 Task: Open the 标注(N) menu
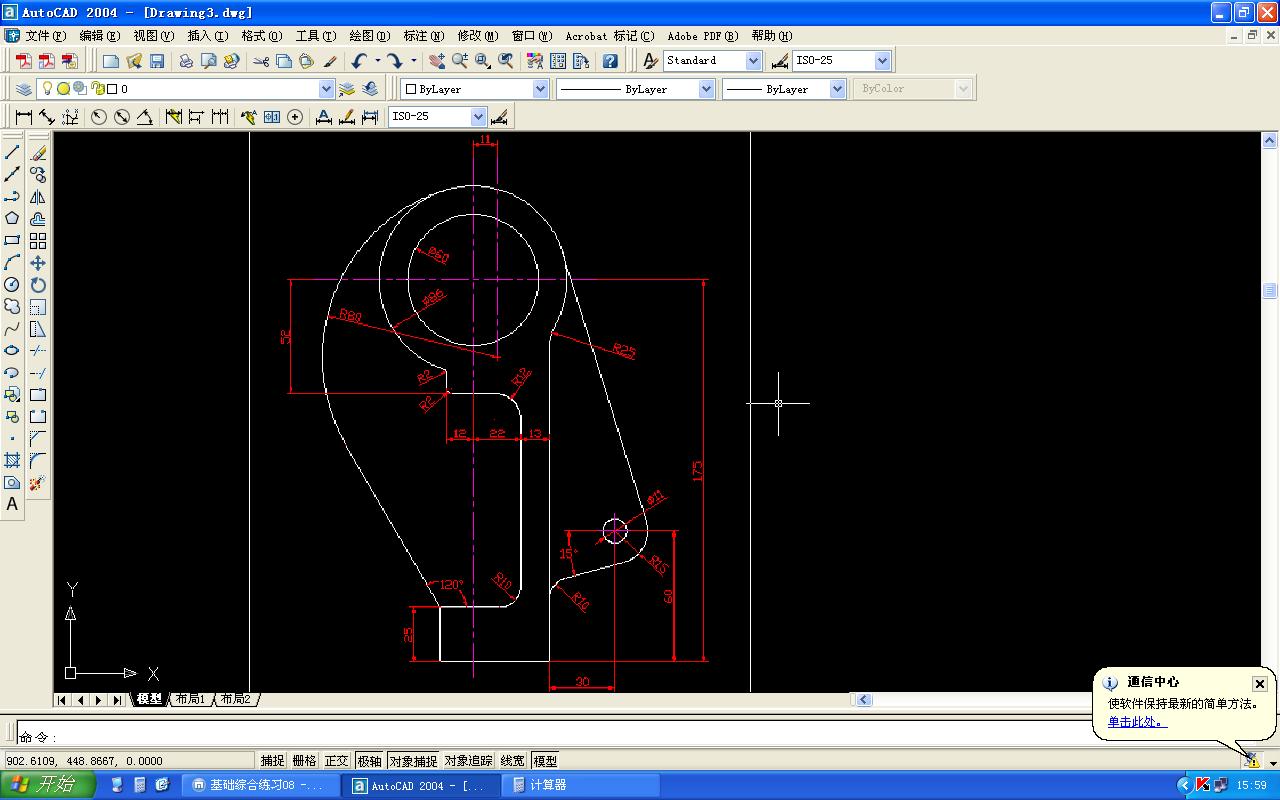(x=424, y=36)
